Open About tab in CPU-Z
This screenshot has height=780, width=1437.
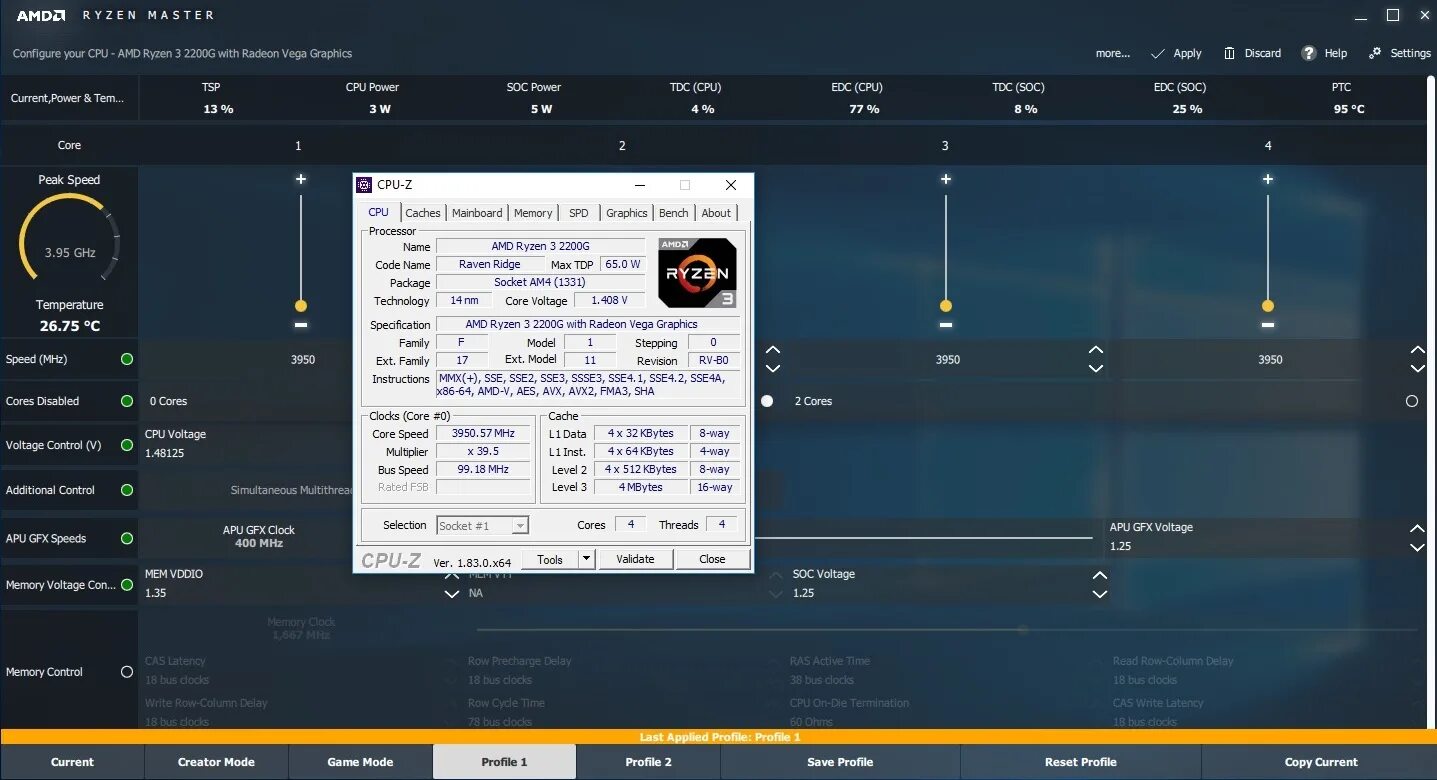(716, 213)
